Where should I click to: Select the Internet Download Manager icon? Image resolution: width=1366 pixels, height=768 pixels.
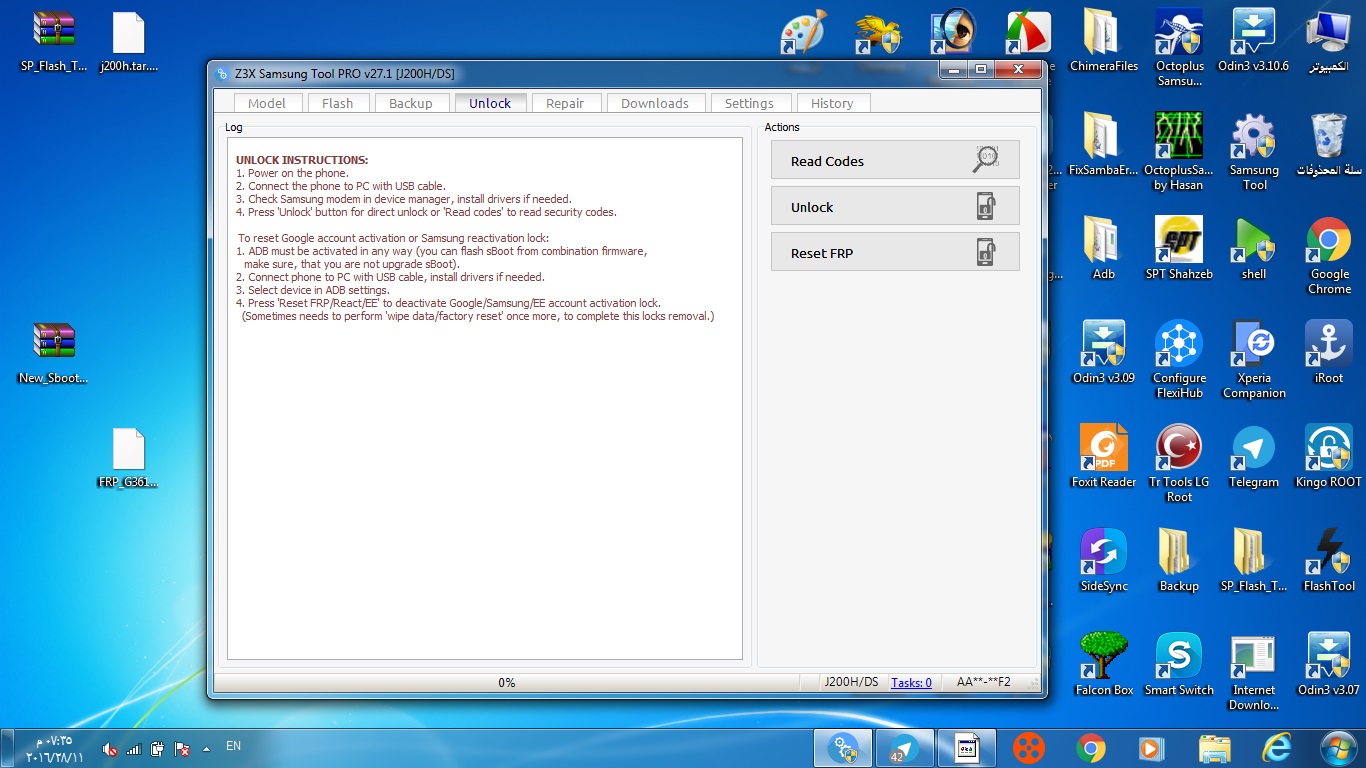[1254, 672]
